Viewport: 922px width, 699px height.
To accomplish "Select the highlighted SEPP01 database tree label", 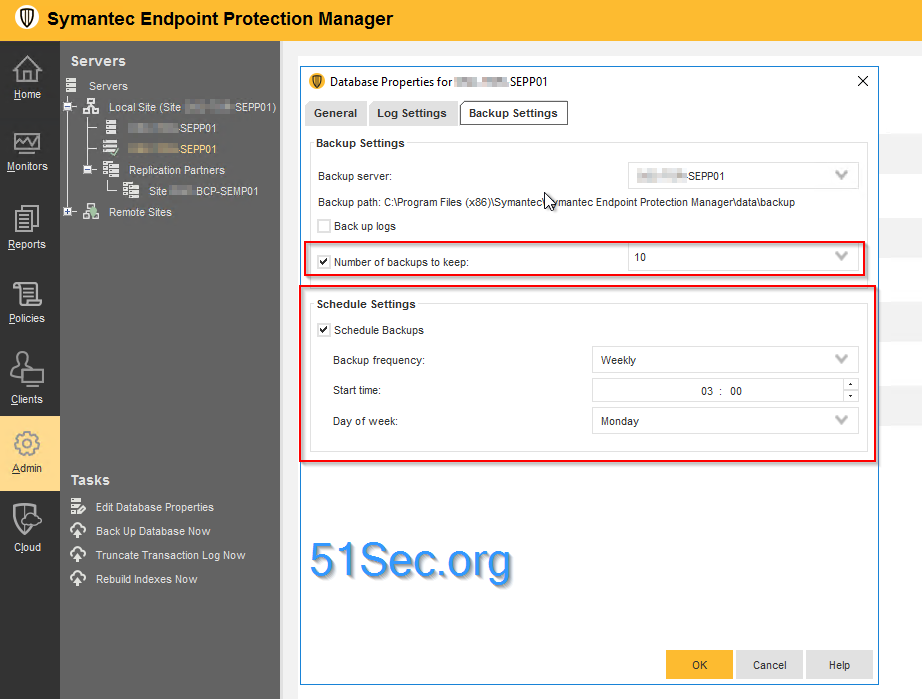I will (x=172, y=149).
